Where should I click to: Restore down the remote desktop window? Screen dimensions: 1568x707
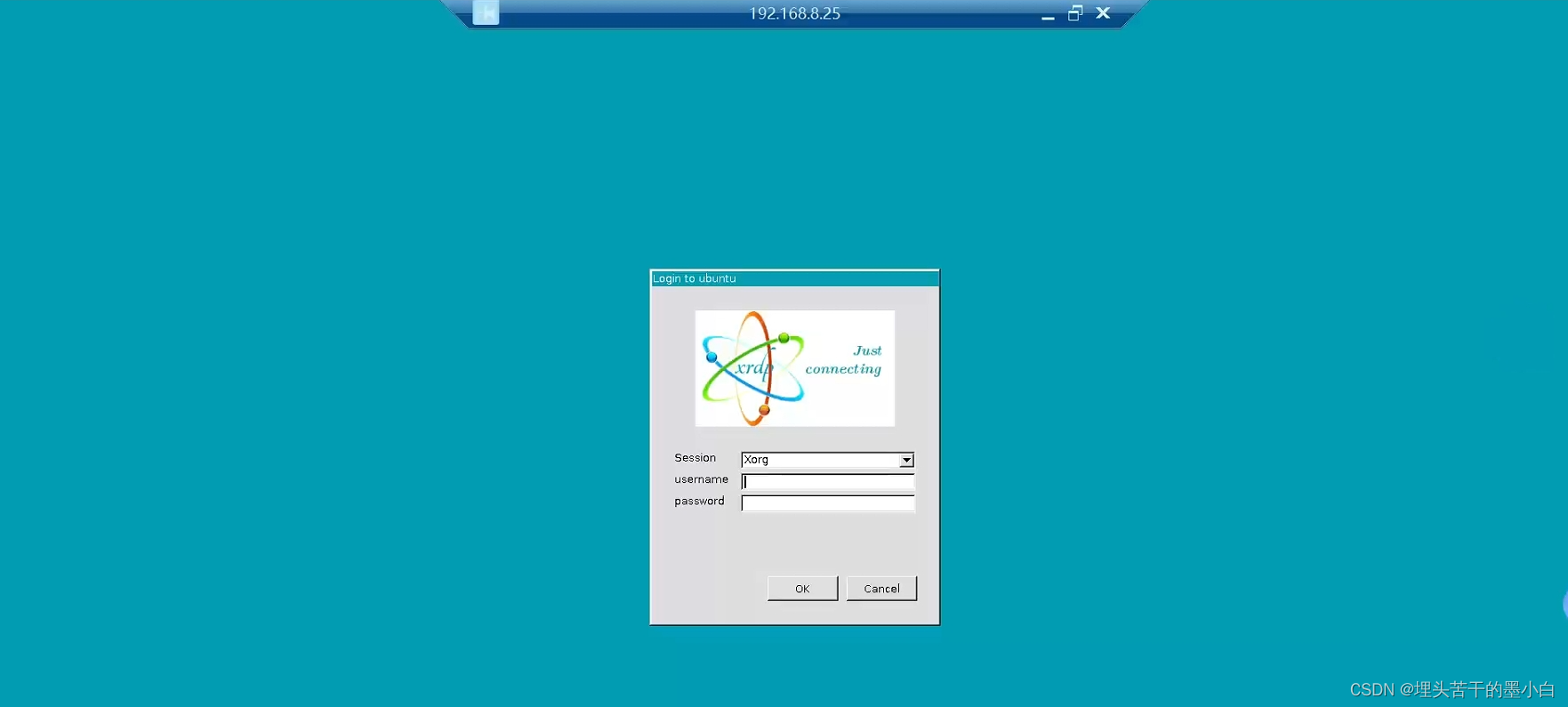pos(1075,13)
